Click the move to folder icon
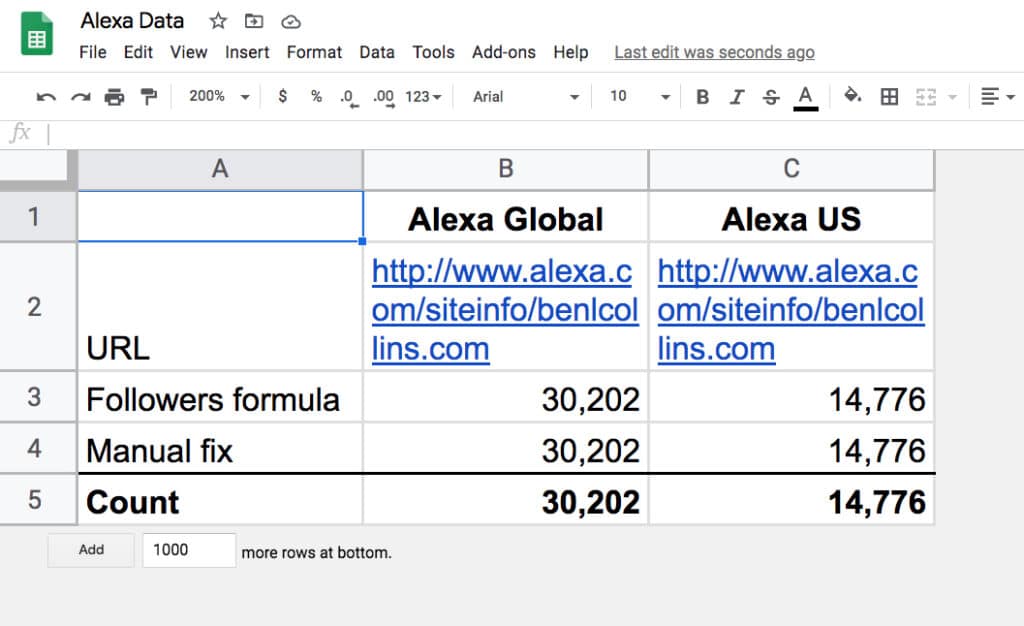1024x626 pixels. click(254, 22)
